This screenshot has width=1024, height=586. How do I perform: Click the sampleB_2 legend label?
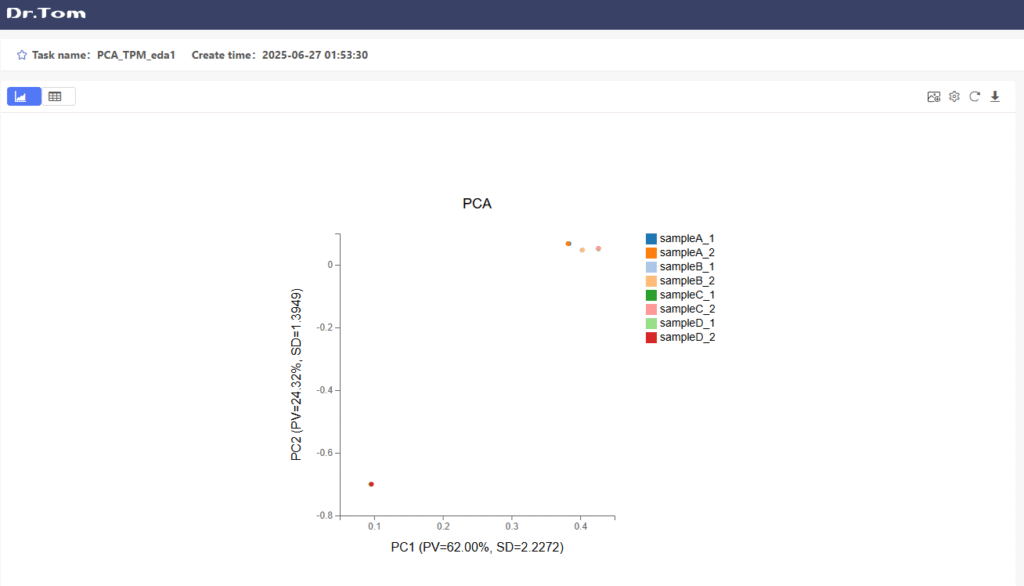pyautogui.click(x=687, y=281)
